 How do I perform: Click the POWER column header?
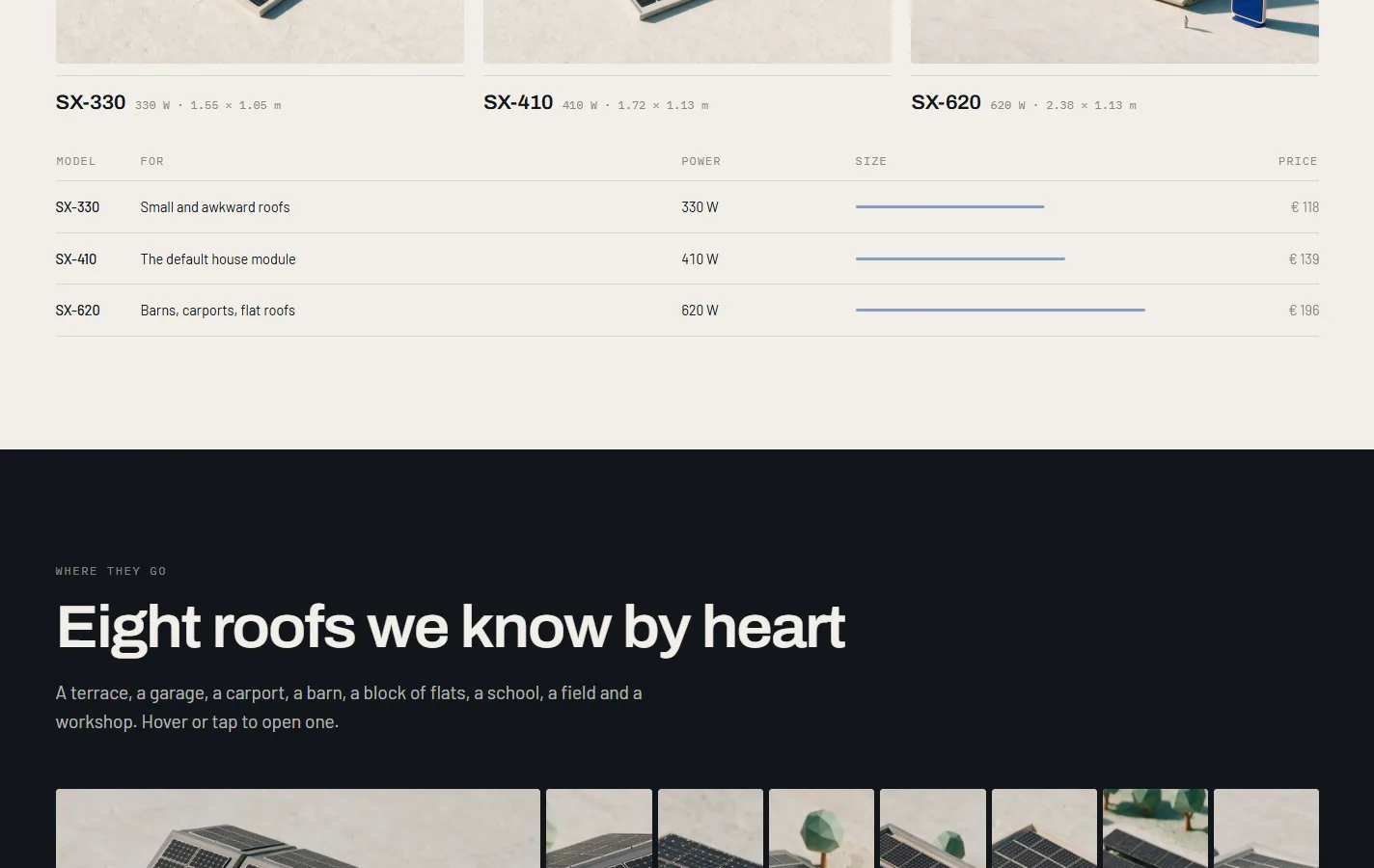pos(701,161)
